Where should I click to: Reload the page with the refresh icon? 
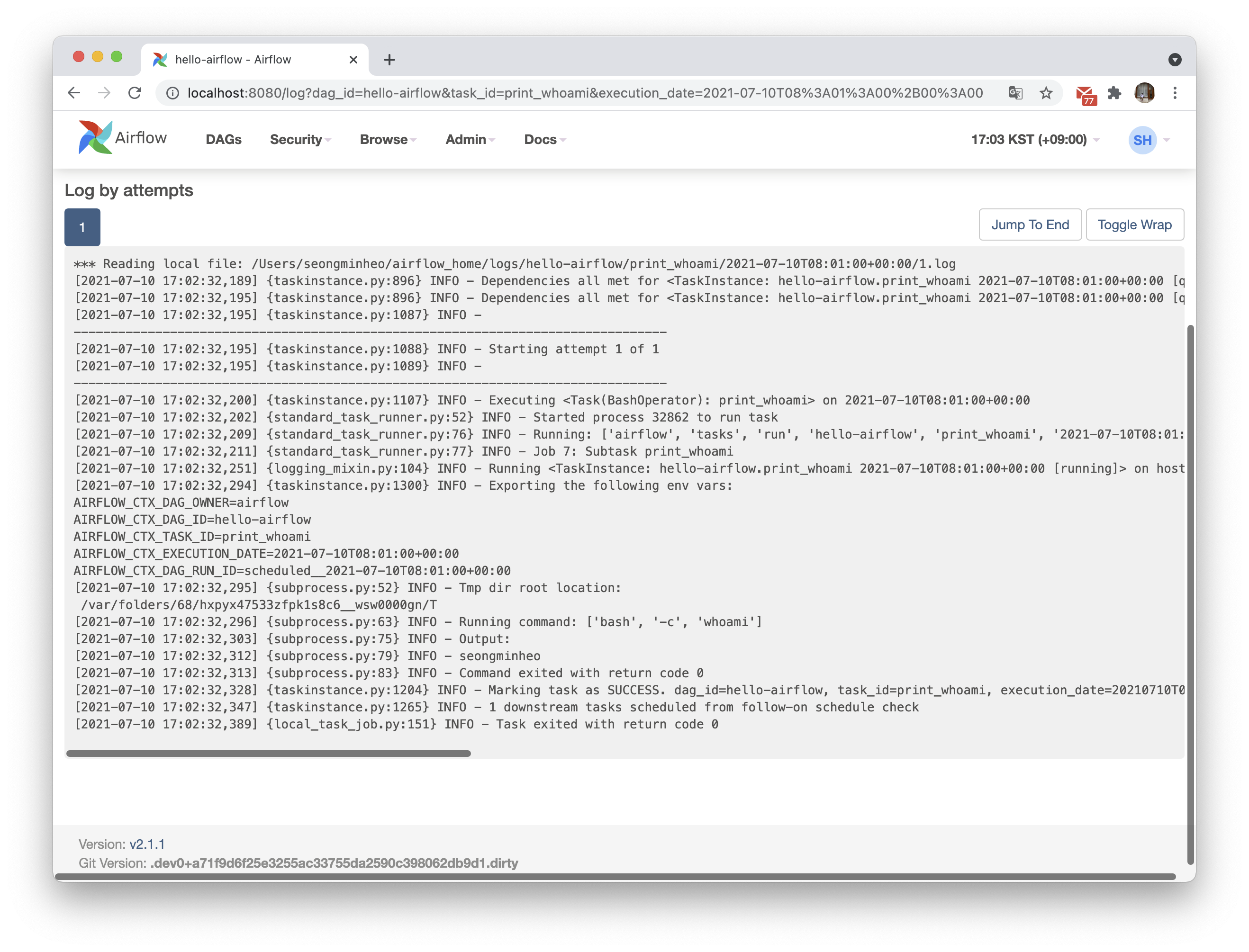pos(135,93)
